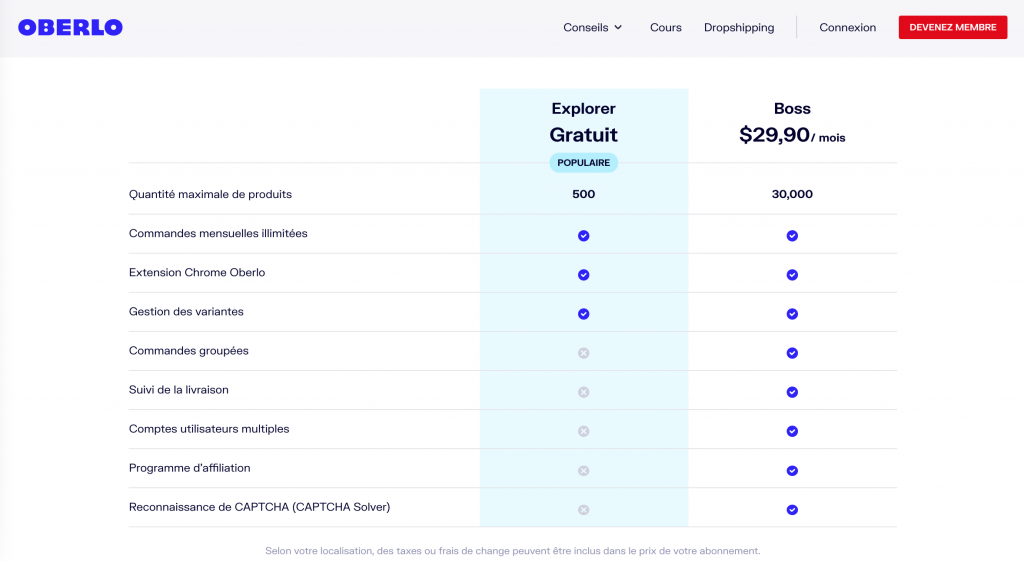Click Boss checkmark for Reconnaissance de CAPTCHA
This screenshot has width=1024, height=562.
(792, 510)
